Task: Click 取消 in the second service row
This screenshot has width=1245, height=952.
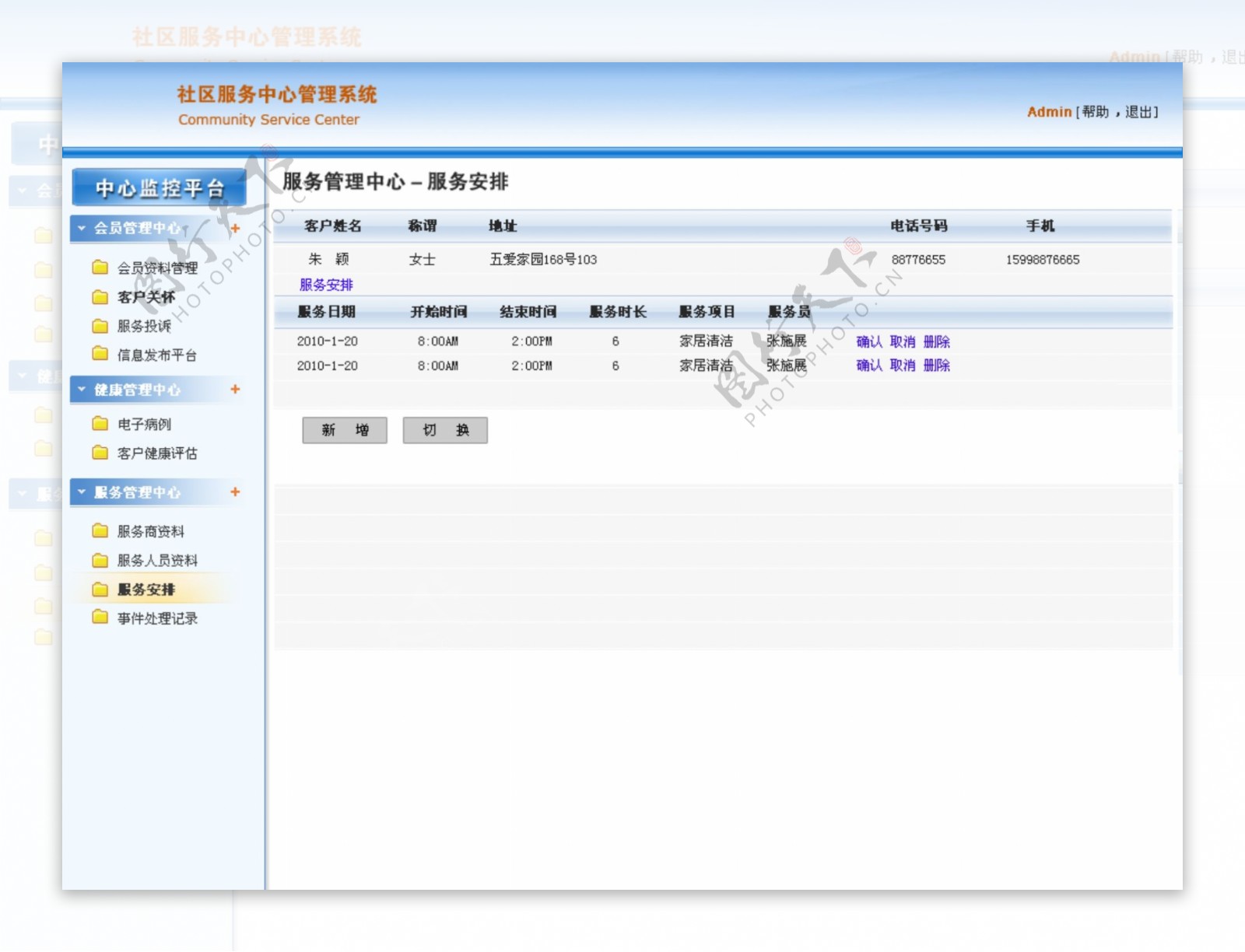Action: point(903,365)
